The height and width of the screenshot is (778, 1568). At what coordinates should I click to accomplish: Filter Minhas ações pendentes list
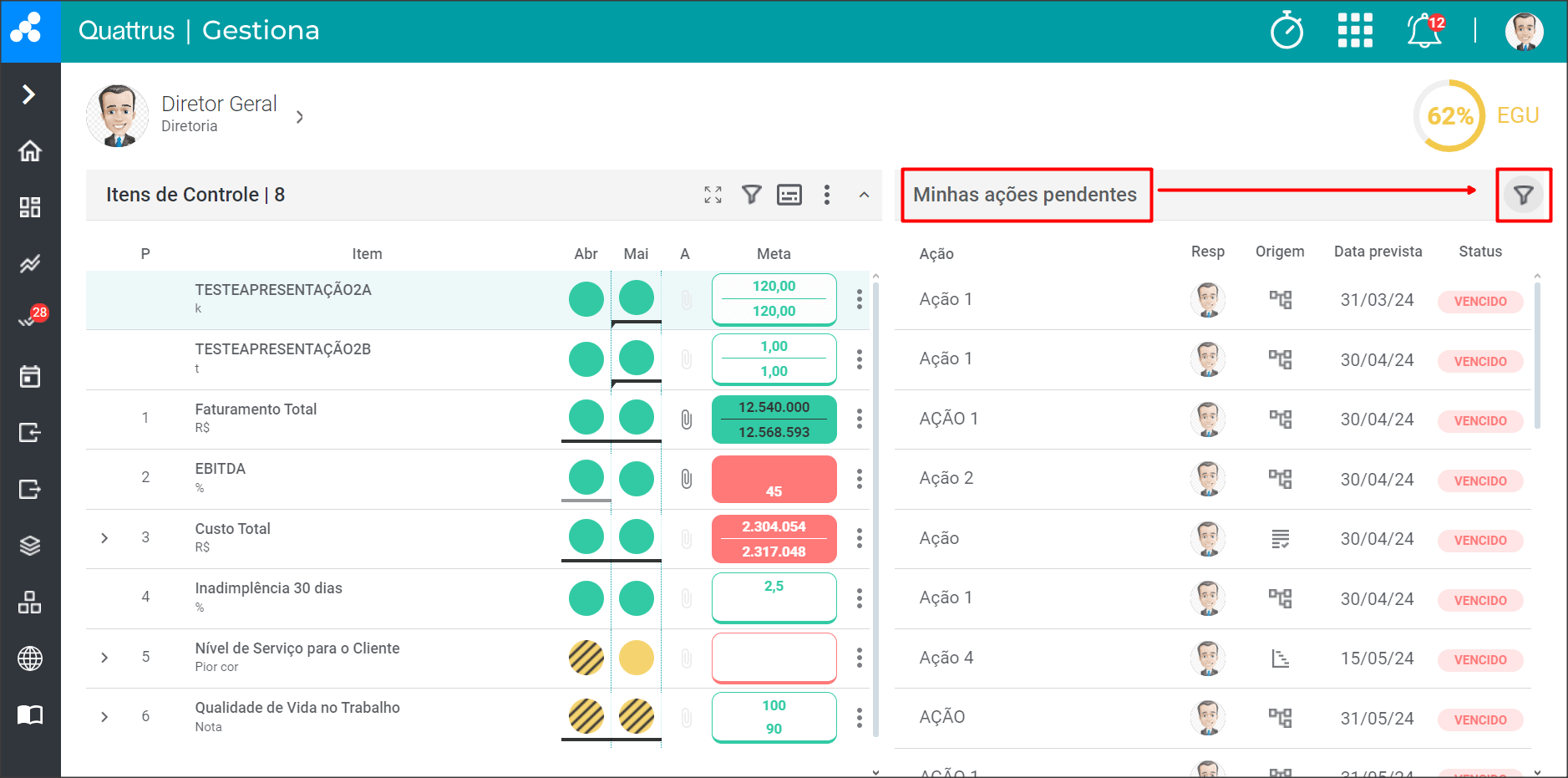click(1523, 196)
